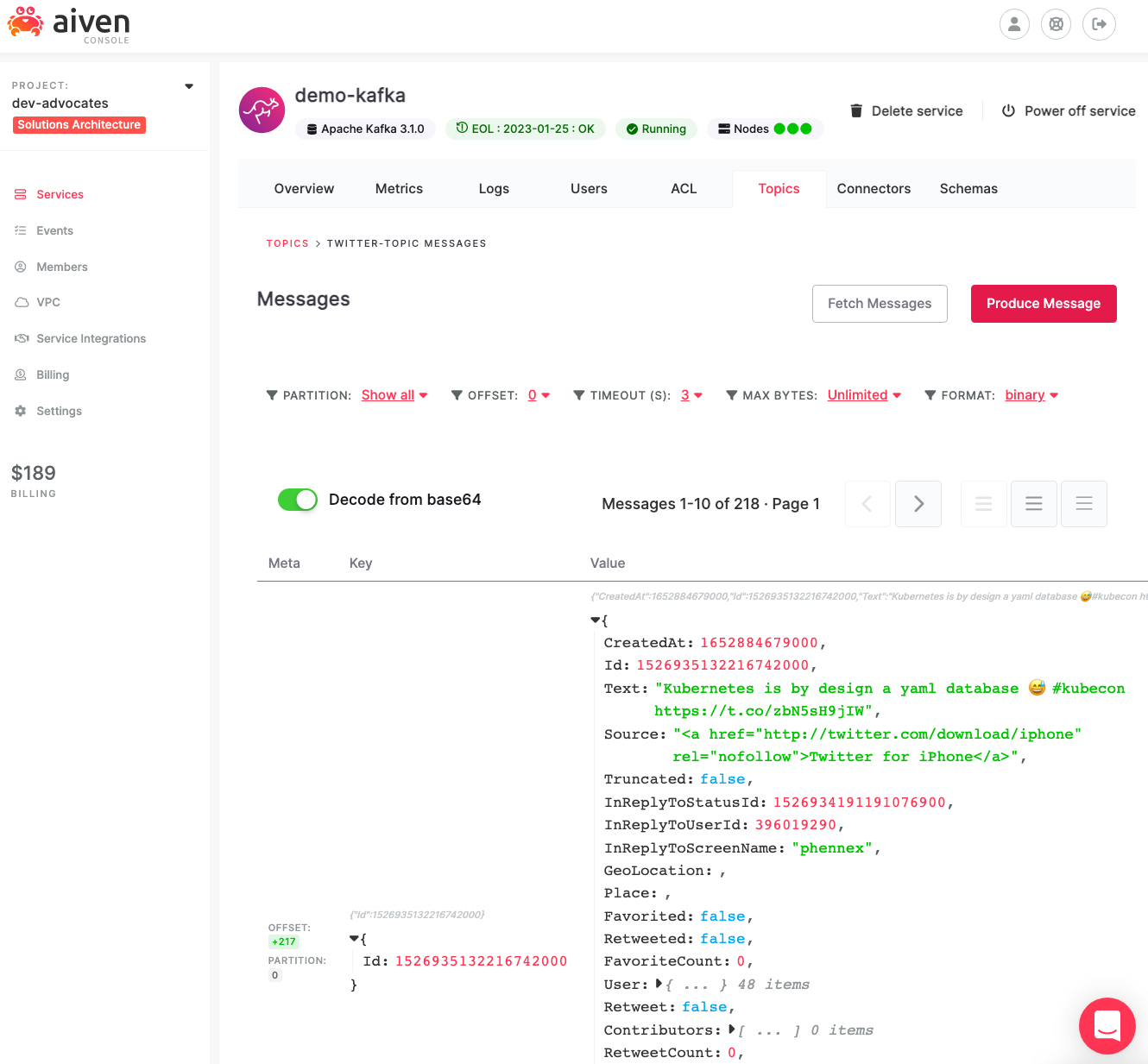This screenshot has height=1064, width=1148.
Task: Disable the Decode from base64 toggle
Action: point(297,499)
